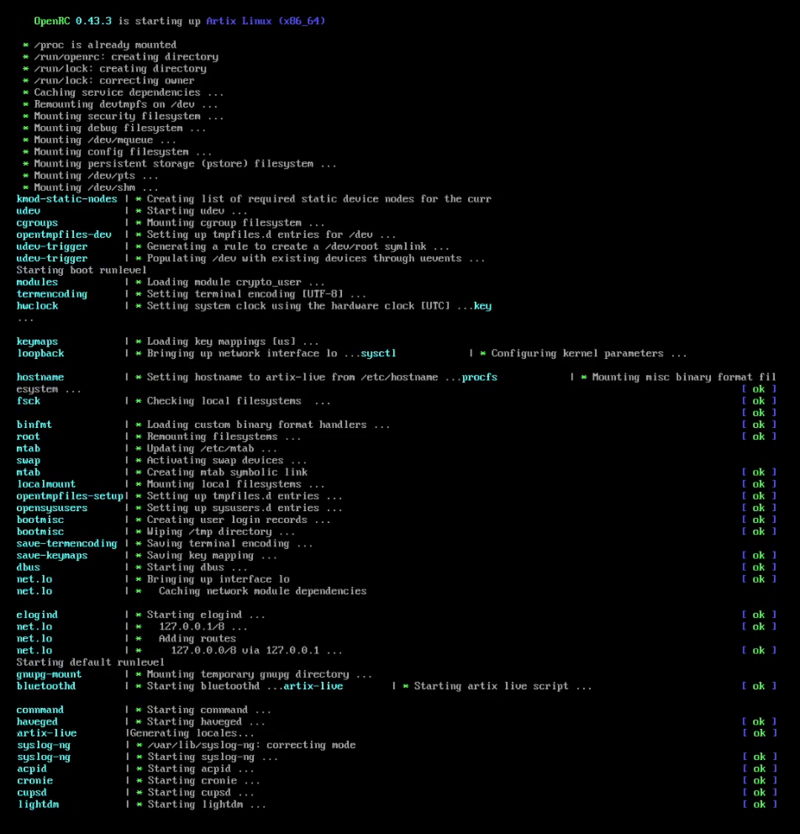Image resolution: width=800 pixels, height=834 pixels.
Task: Click the 'opentmpfiles-dev' service name
Action: [64, 235]
